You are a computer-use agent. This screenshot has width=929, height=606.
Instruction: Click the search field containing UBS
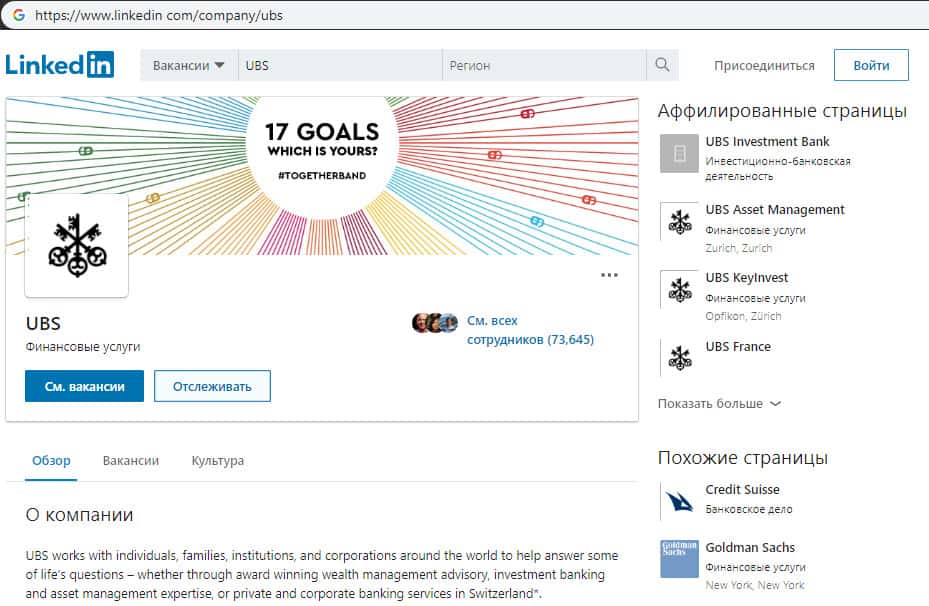click(340, 65)
